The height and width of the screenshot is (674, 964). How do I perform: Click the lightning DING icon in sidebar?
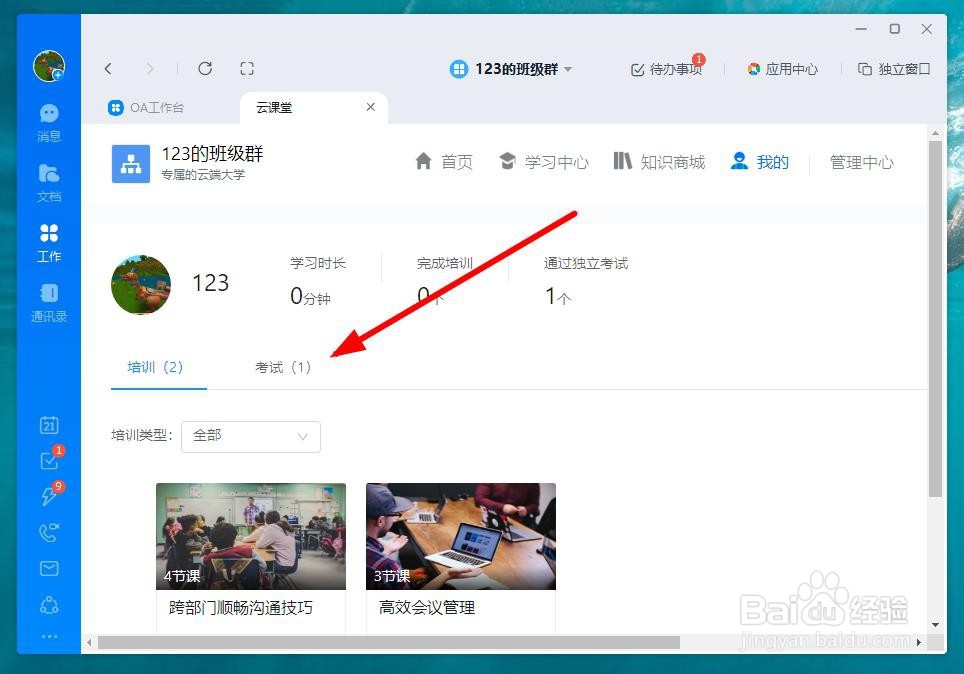click(x=49, y=495)
